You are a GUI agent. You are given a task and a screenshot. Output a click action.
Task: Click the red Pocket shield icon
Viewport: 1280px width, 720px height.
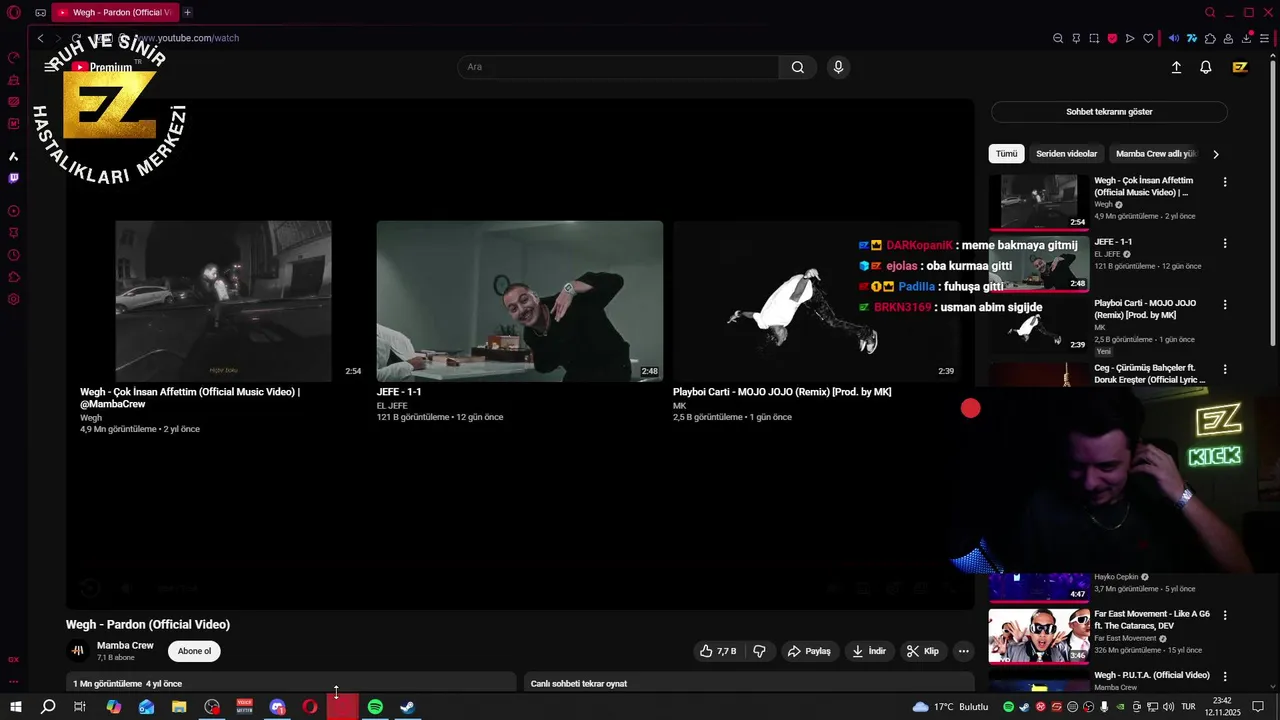point(1112,38)
